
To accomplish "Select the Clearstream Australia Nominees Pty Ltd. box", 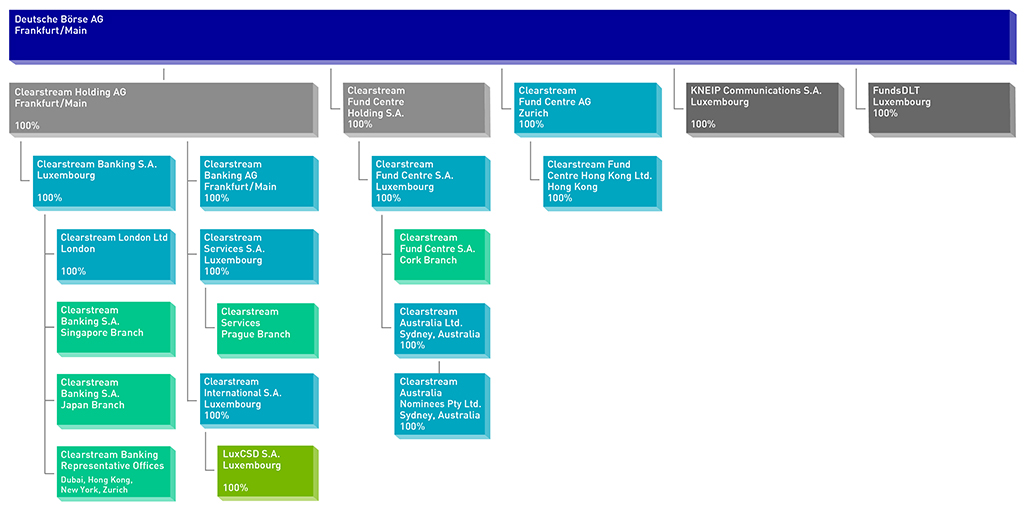I will click(442, 405).
